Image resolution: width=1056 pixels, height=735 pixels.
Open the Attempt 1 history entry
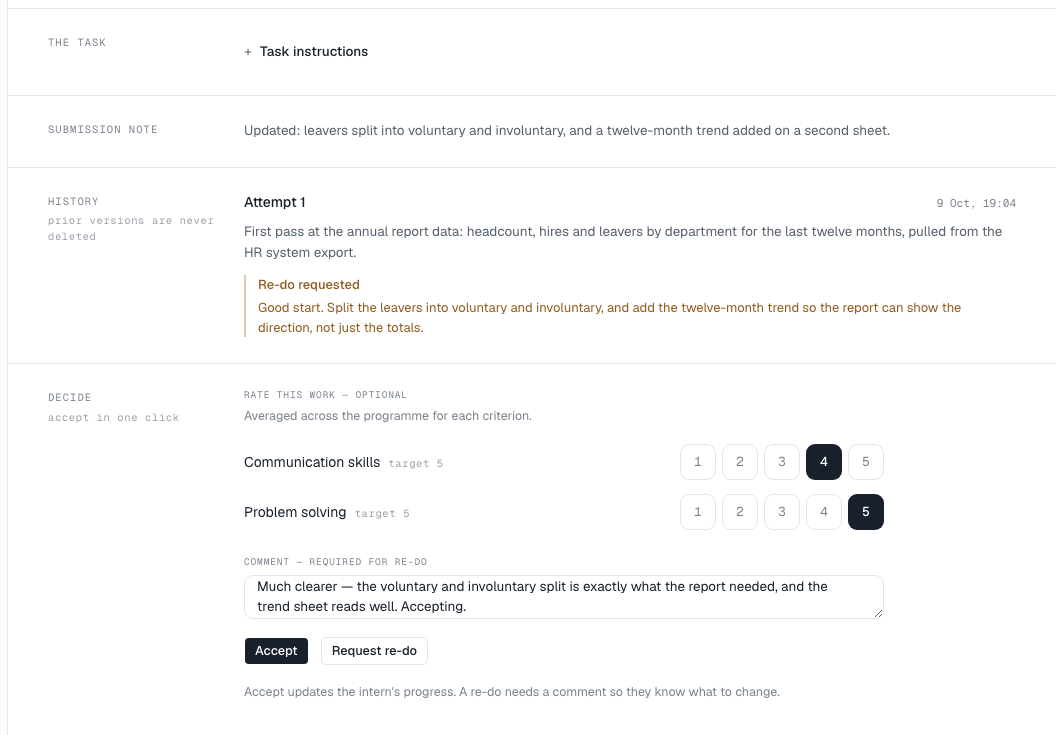pos(275,202)
